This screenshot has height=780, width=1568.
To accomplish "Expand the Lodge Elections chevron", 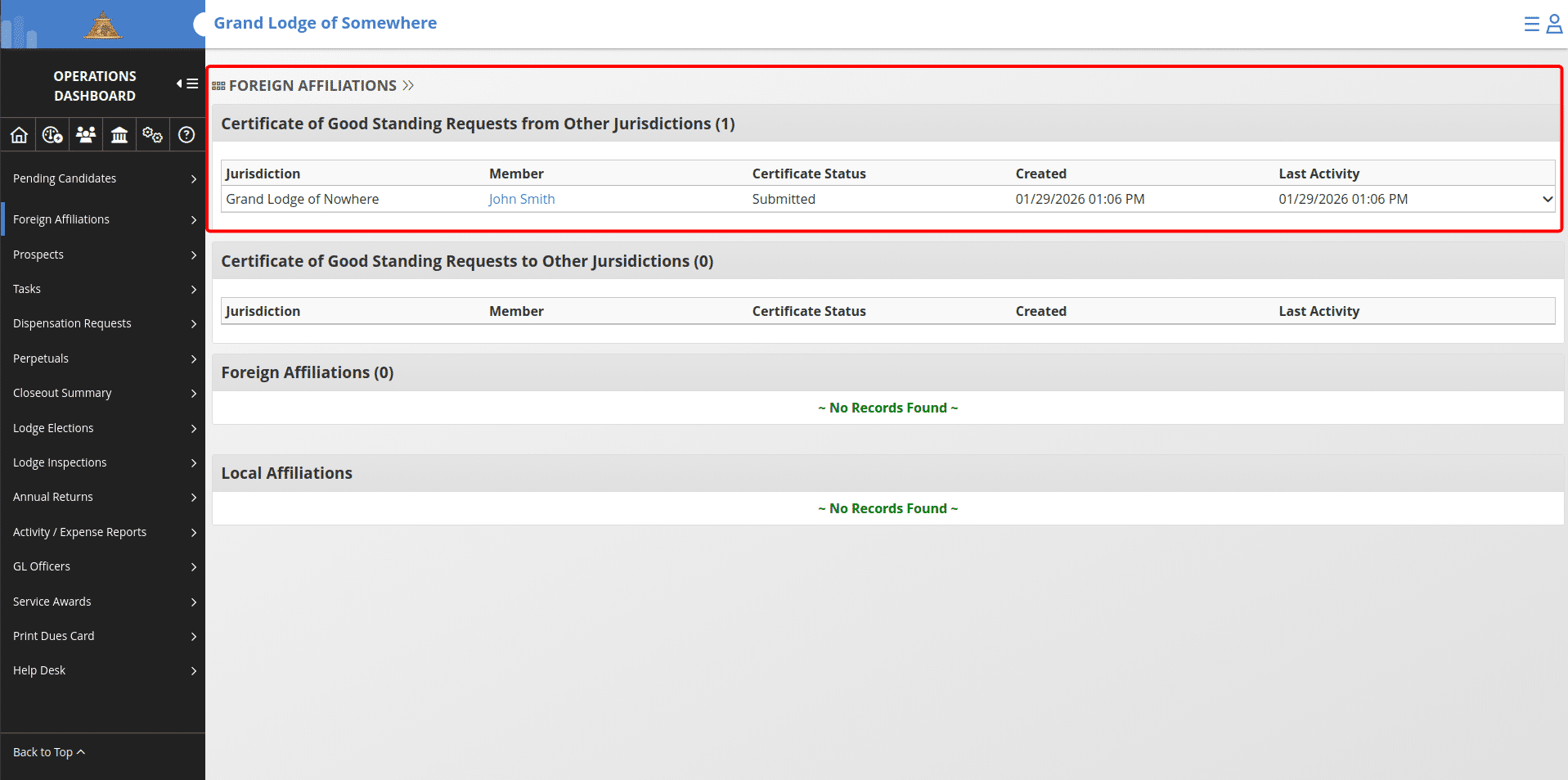I will click(194, 428).
